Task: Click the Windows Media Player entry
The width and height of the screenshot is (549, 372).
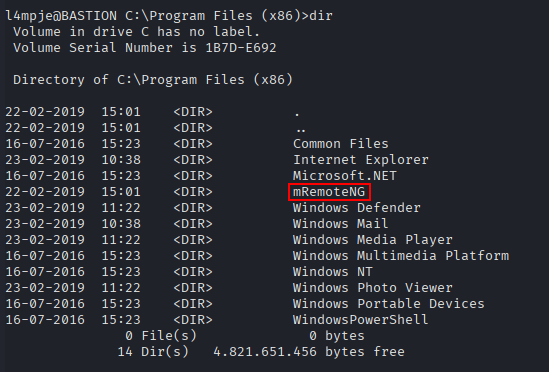Action: (373, 240)
